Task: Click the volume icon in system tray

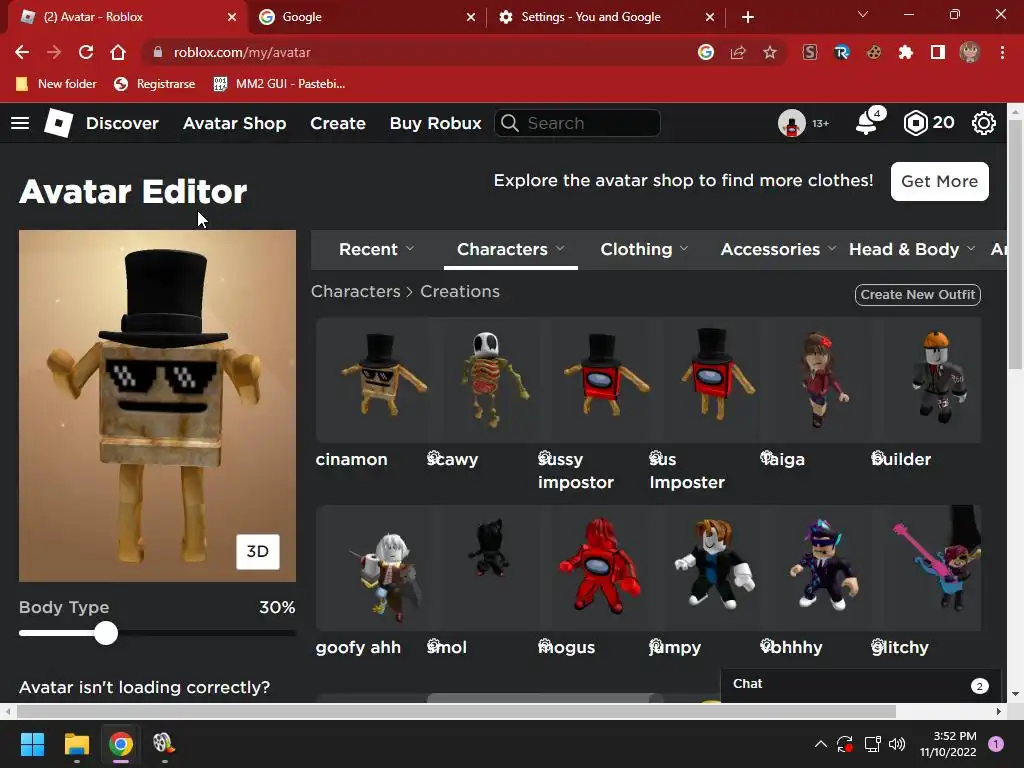Action: (897, 744)
